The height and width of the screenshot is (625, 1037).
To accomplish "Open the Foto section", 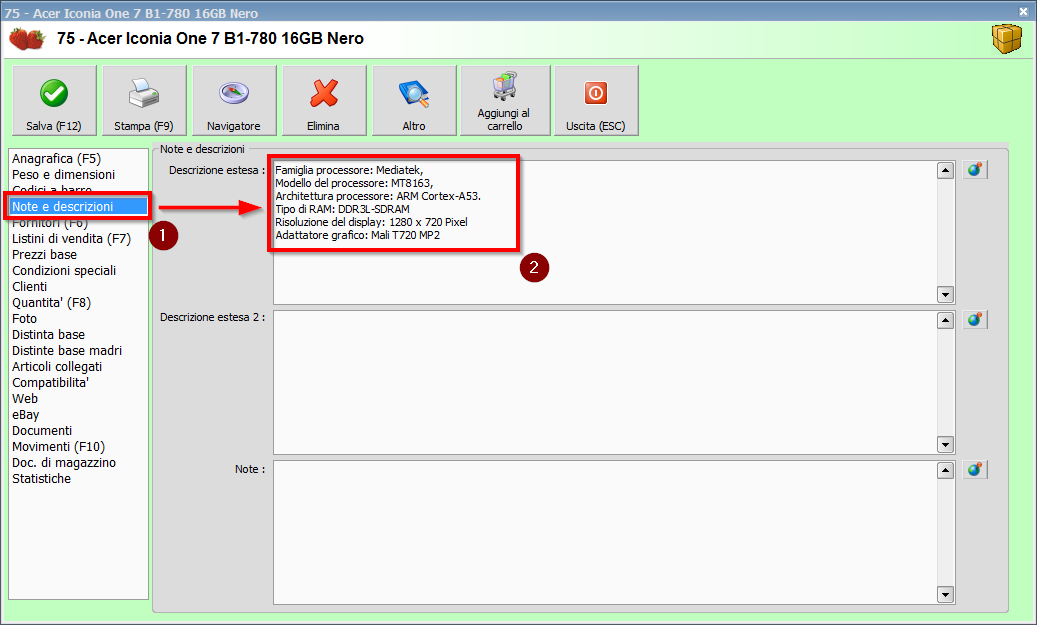I will click(x=24, y=319).
